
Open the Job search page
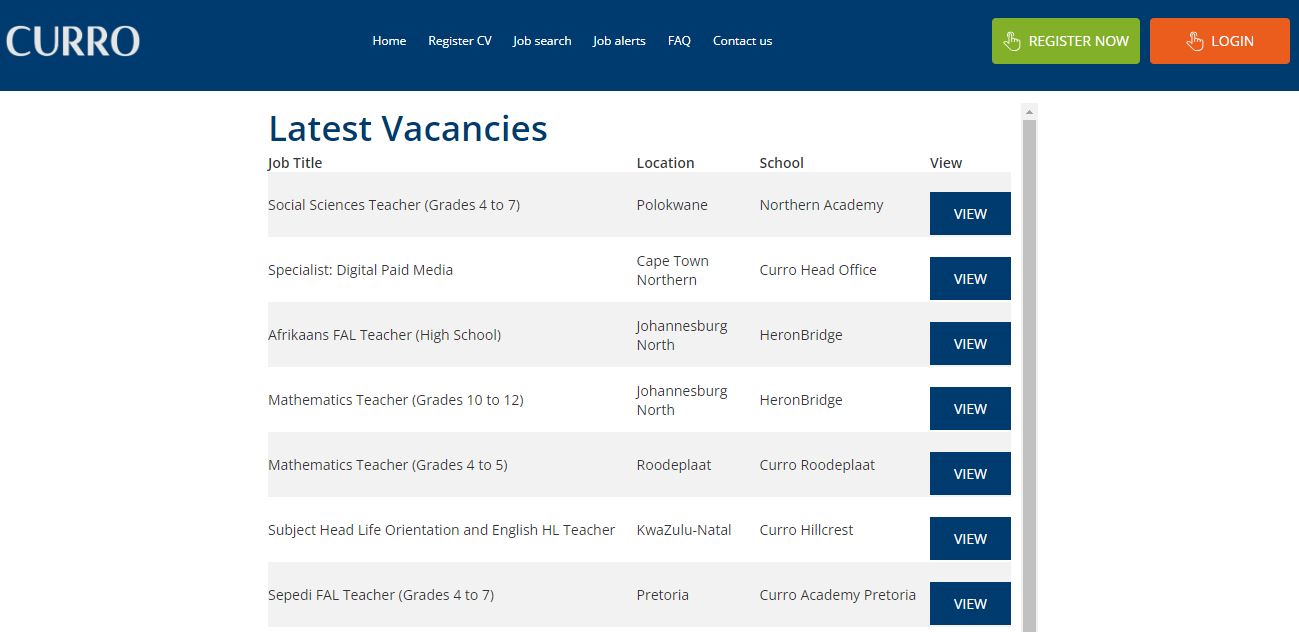(541, 41)
